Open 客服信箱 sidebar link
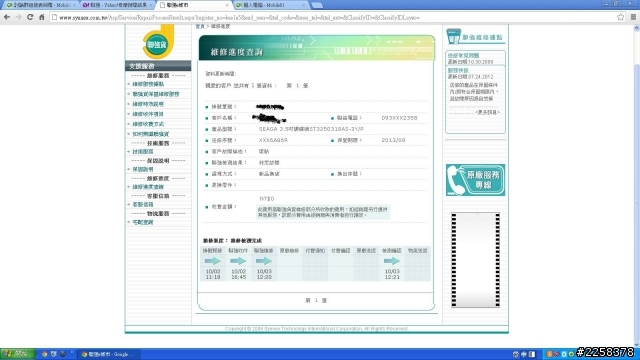 point(143,204)
